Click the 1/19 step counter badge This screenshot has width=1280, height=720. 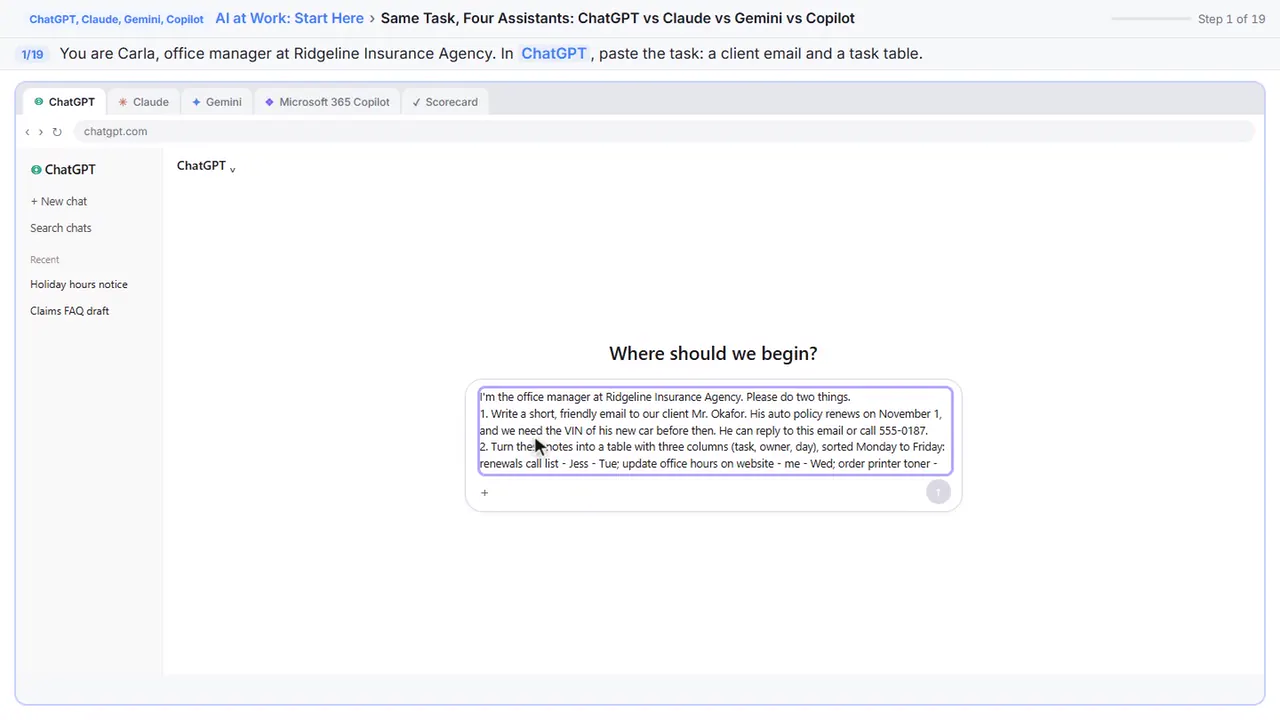32,54
